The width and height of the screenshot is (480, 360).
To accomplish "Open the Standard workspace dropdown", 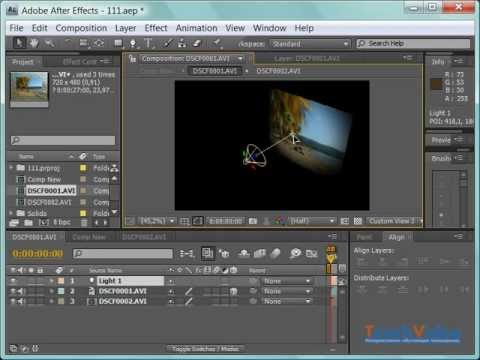I will [310, 44].
